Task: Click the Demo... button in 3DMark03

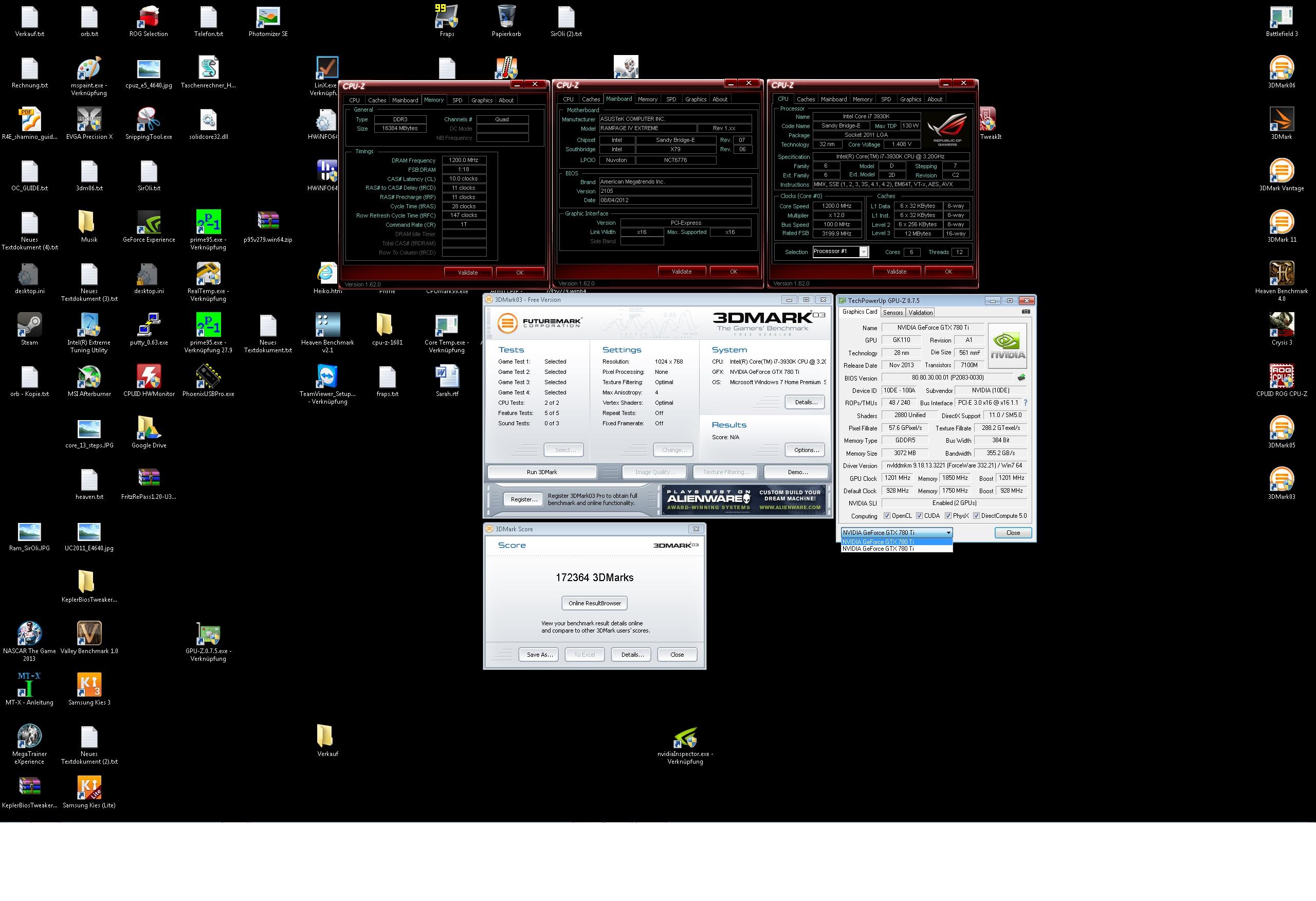Action: pyautogui.click(x=797, y=472)
